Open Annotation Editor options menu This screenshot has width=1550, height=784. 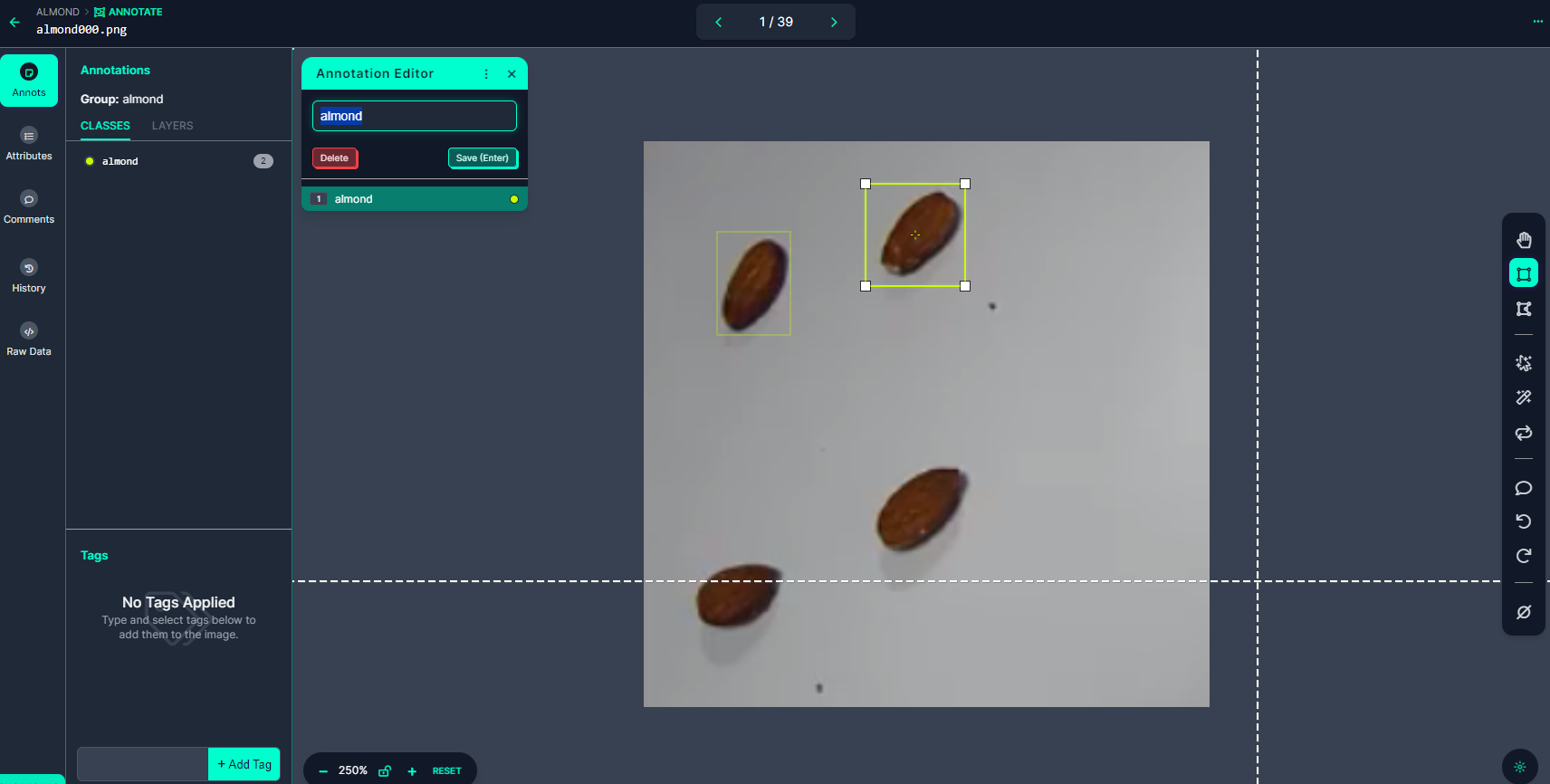(486, 74)
